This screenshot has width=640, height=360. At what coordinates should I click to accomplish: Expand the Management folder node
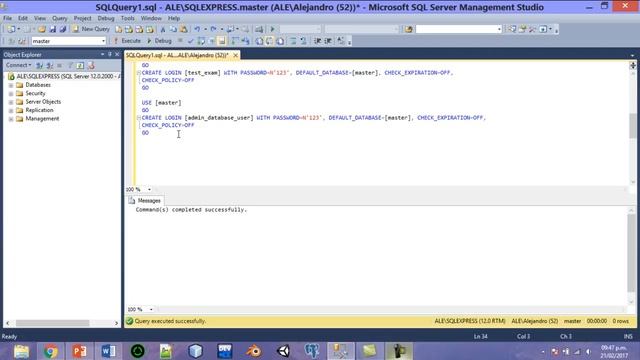click(x=11, y=119)
